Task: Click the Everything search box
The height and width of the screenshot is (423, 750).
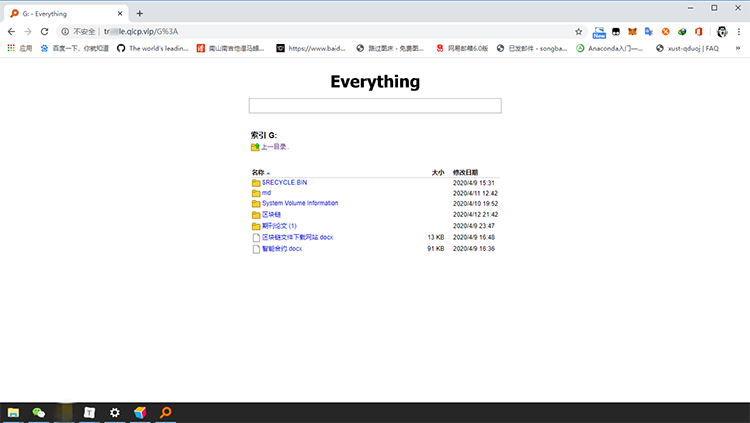Action: coord(374,106)
